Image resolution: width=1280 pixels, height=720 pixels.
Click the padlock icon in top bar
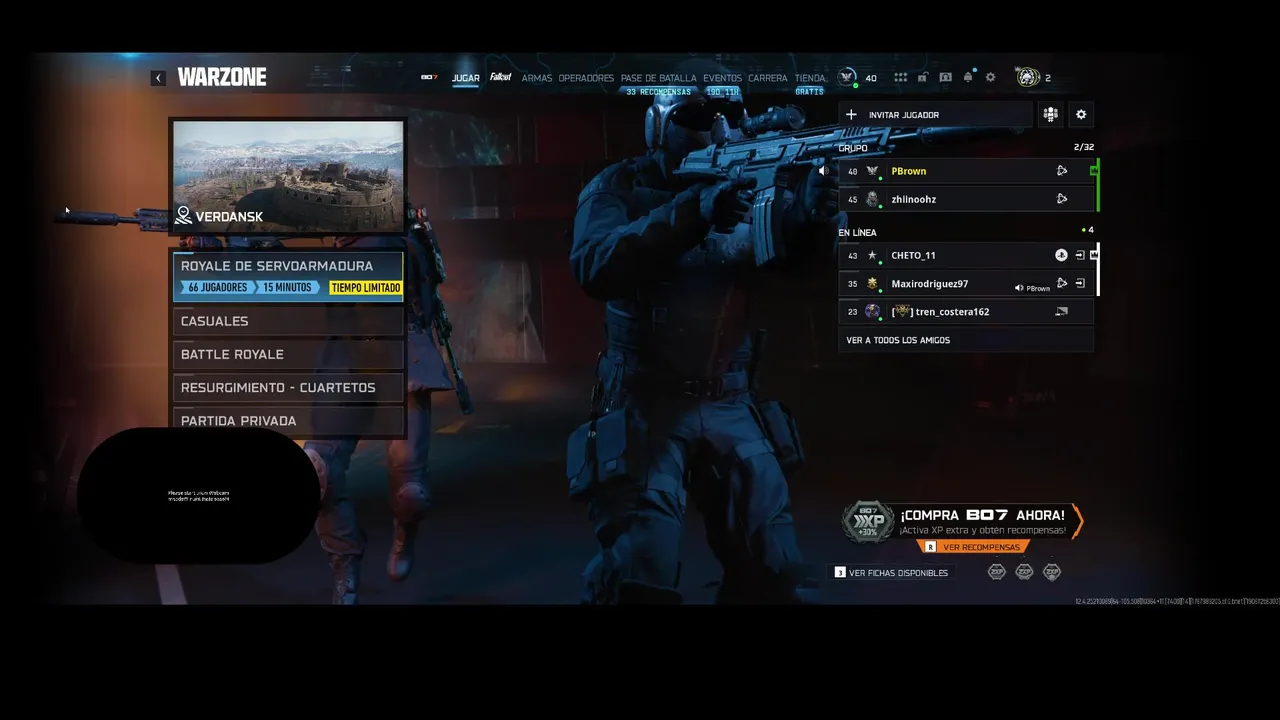coord(923,77)
